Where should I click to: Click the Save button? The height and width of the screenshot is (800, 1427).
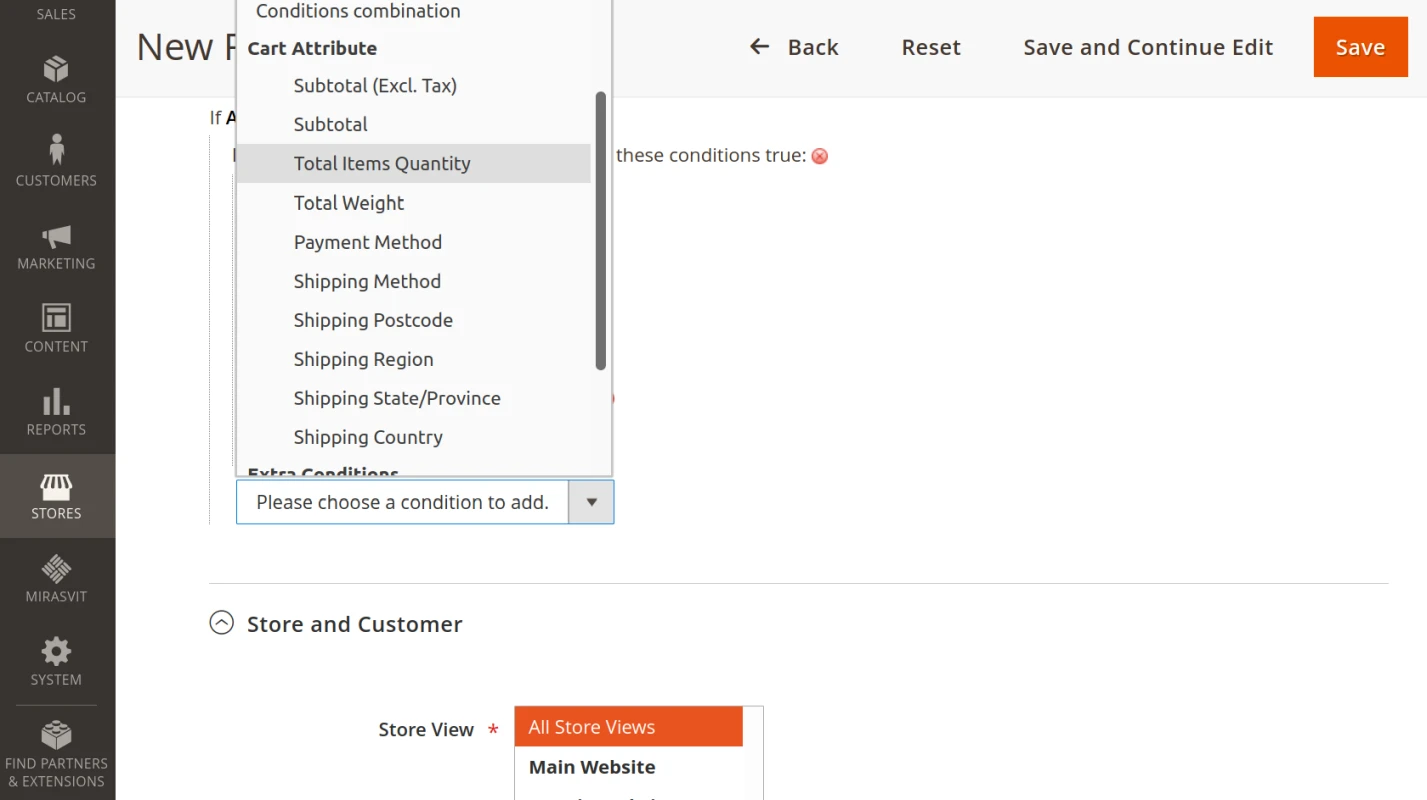point(1360,46)
